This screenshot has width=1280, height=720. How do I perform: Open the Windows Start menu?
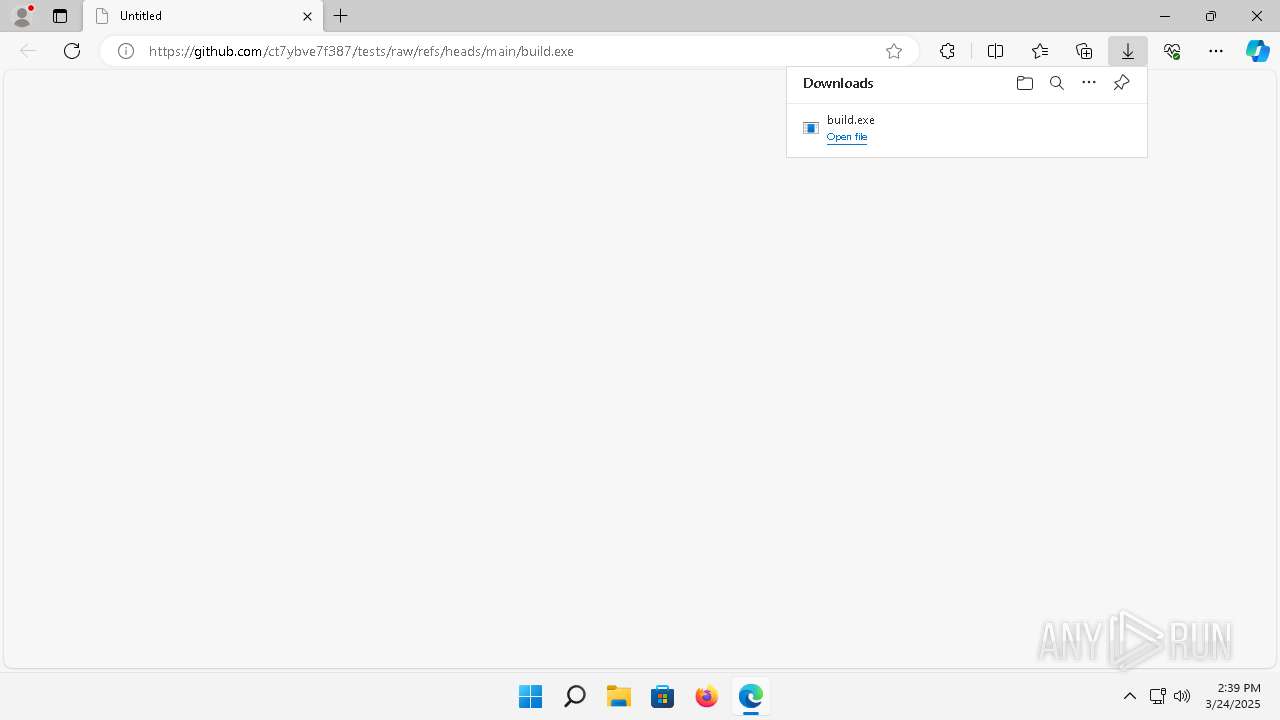[x=530, y=696]
